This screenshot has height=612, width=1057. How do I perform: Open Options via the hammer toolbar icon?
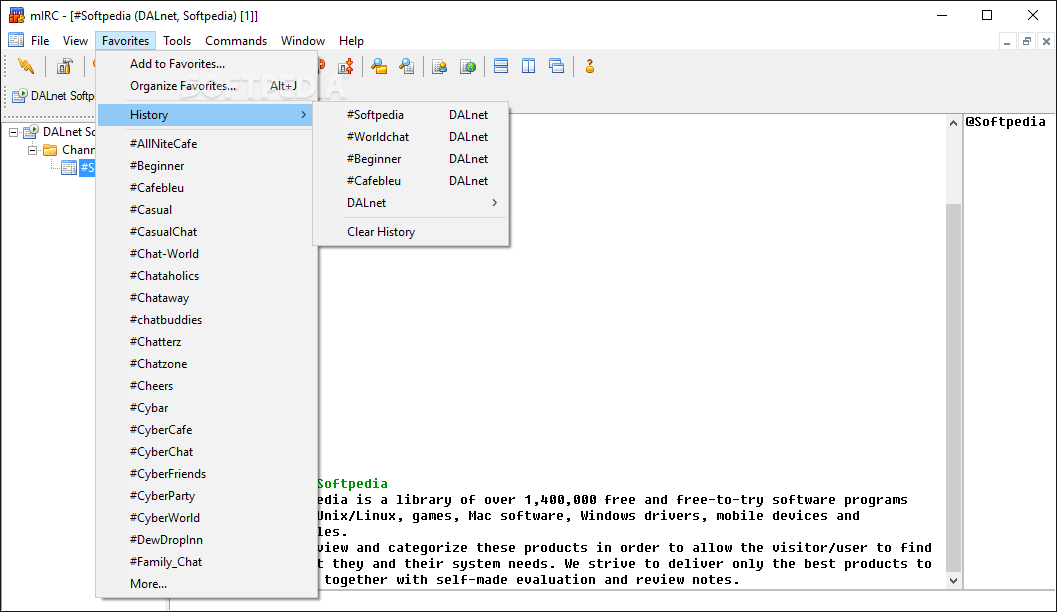[65, 66]
